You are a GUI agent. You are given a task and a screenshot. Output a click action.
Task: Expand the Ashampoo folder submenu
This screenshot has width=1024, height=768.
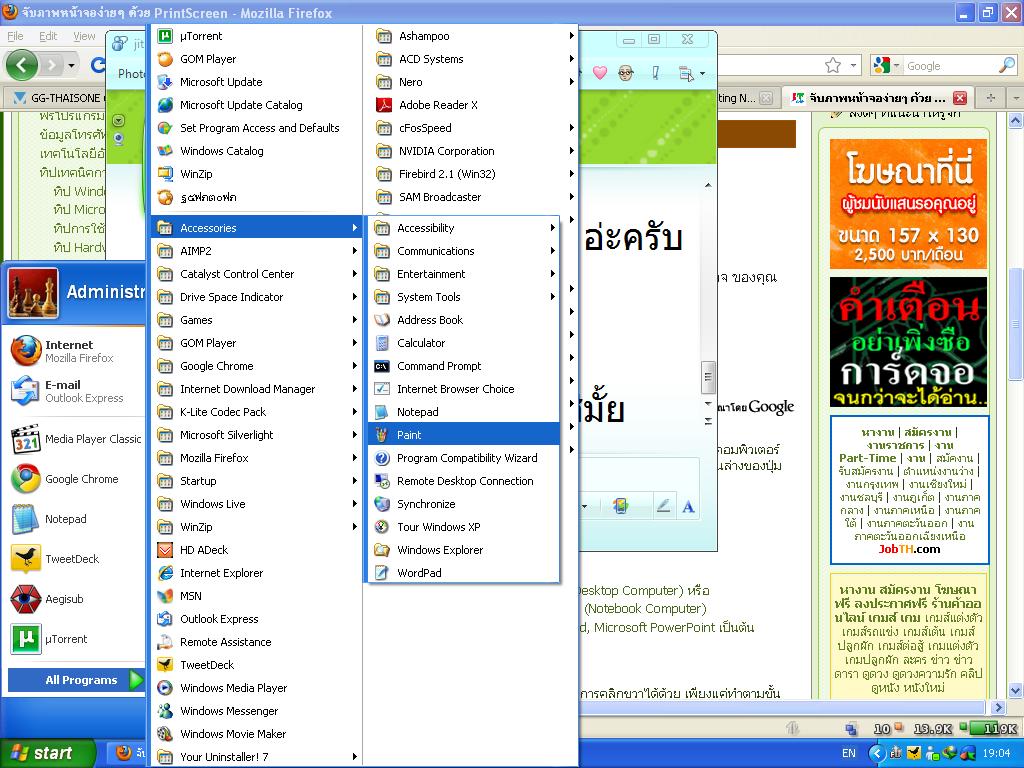tap(475, 36)
